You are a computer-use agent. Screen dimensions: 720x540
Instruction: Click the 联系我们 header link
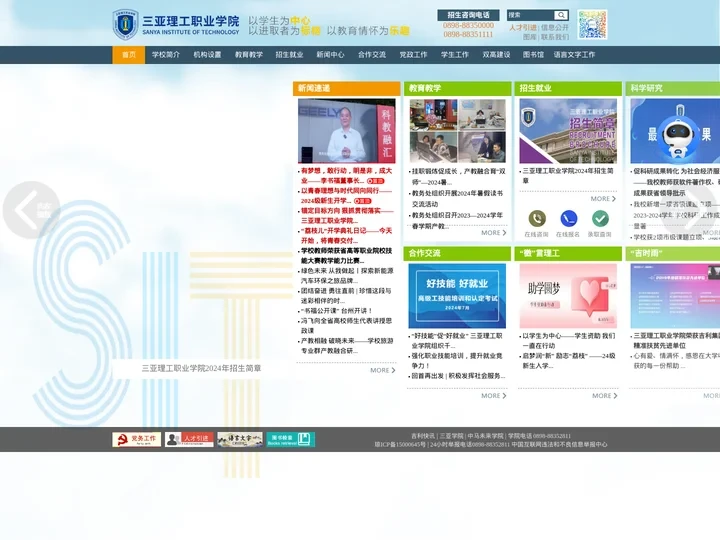pyautogui.click(x=555, y=37)
